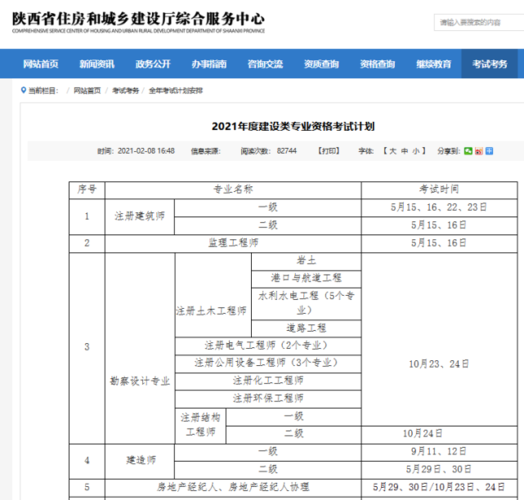Click the 序号 table header
Image resolution: width=524 pixels, height=500 pixels.
(x=87, y=190)
